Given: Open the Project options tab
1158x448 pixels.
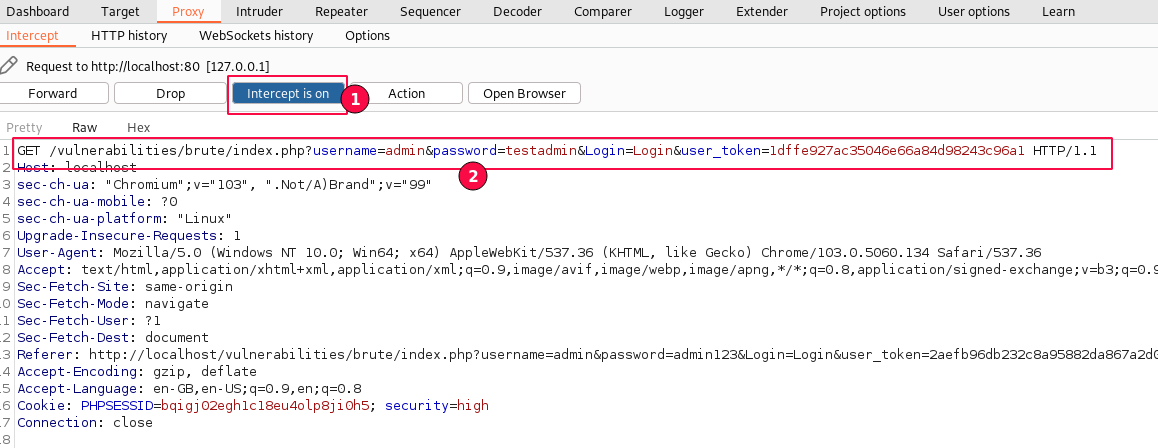Looking at the screenshot, I should point(861,12).
